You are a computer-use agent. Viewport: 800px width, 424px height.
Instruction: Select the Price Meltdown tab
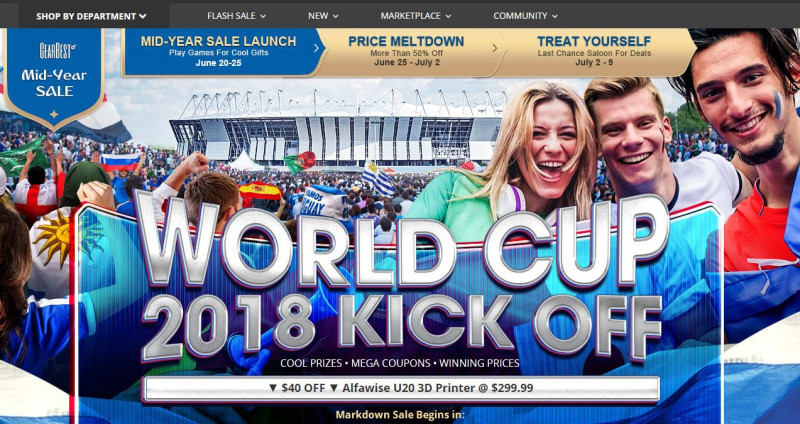407,52
